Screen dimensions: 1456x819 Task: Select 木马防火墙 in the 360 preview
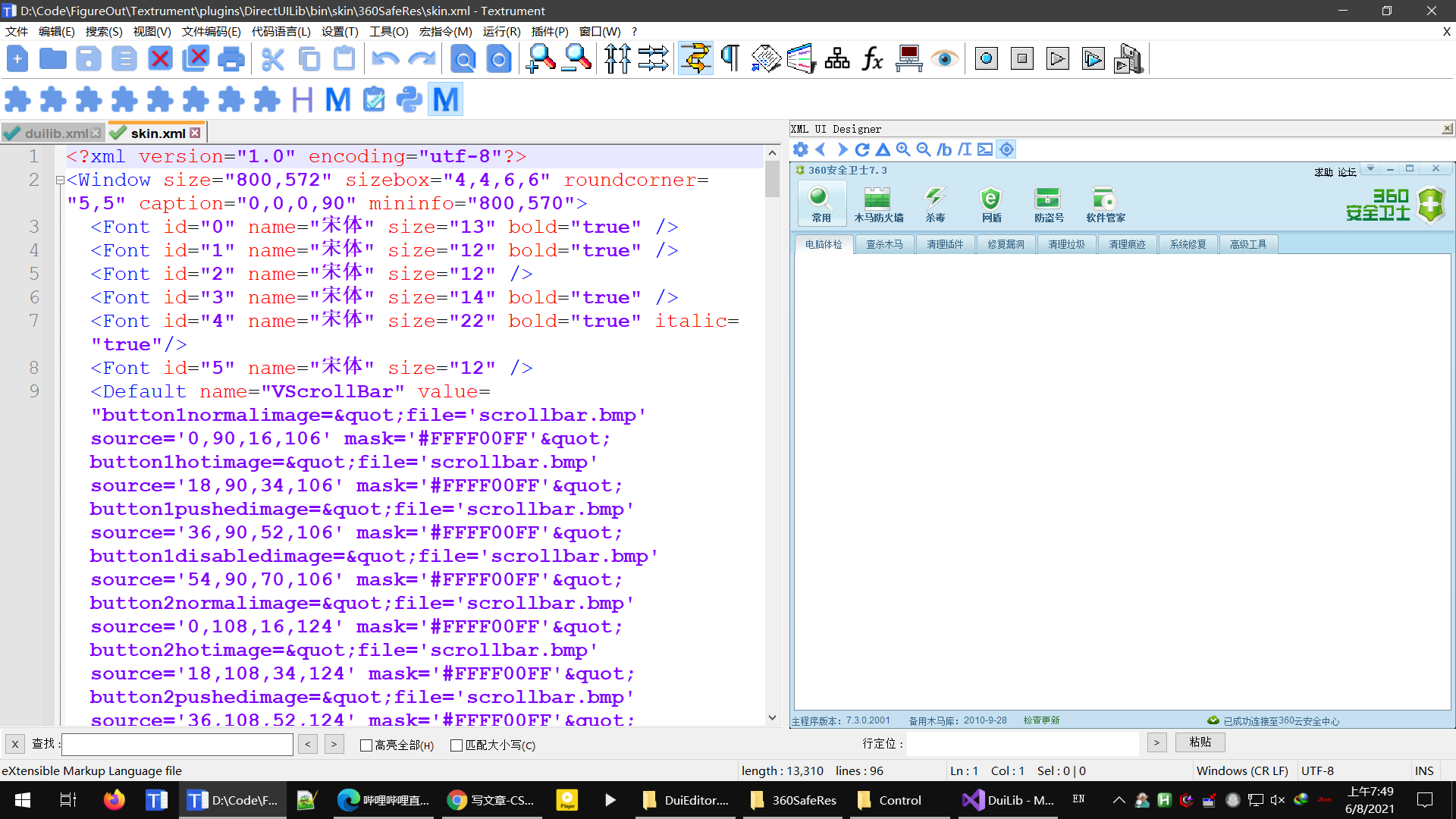[878, 205]
